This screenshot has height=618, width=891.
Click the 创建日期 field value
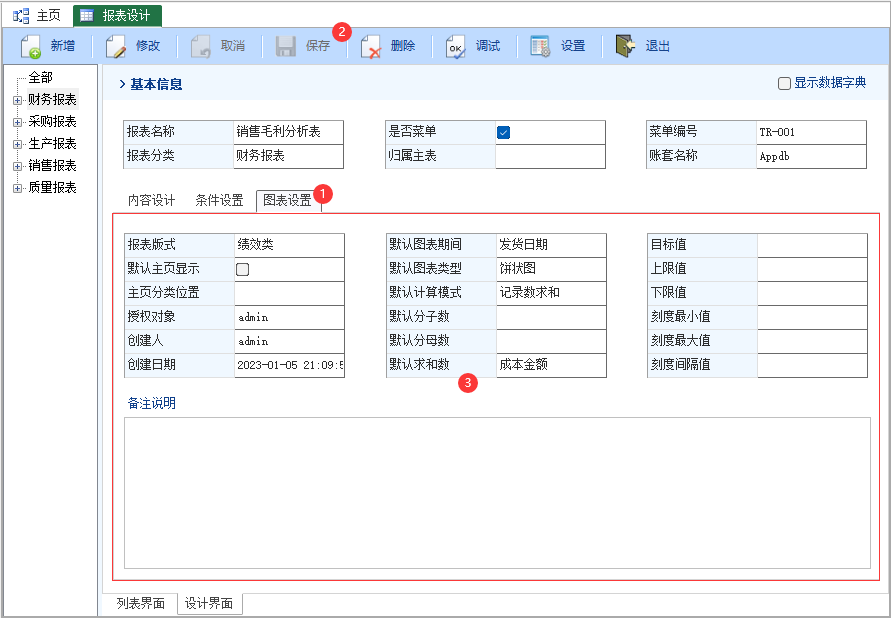point(289,365)
